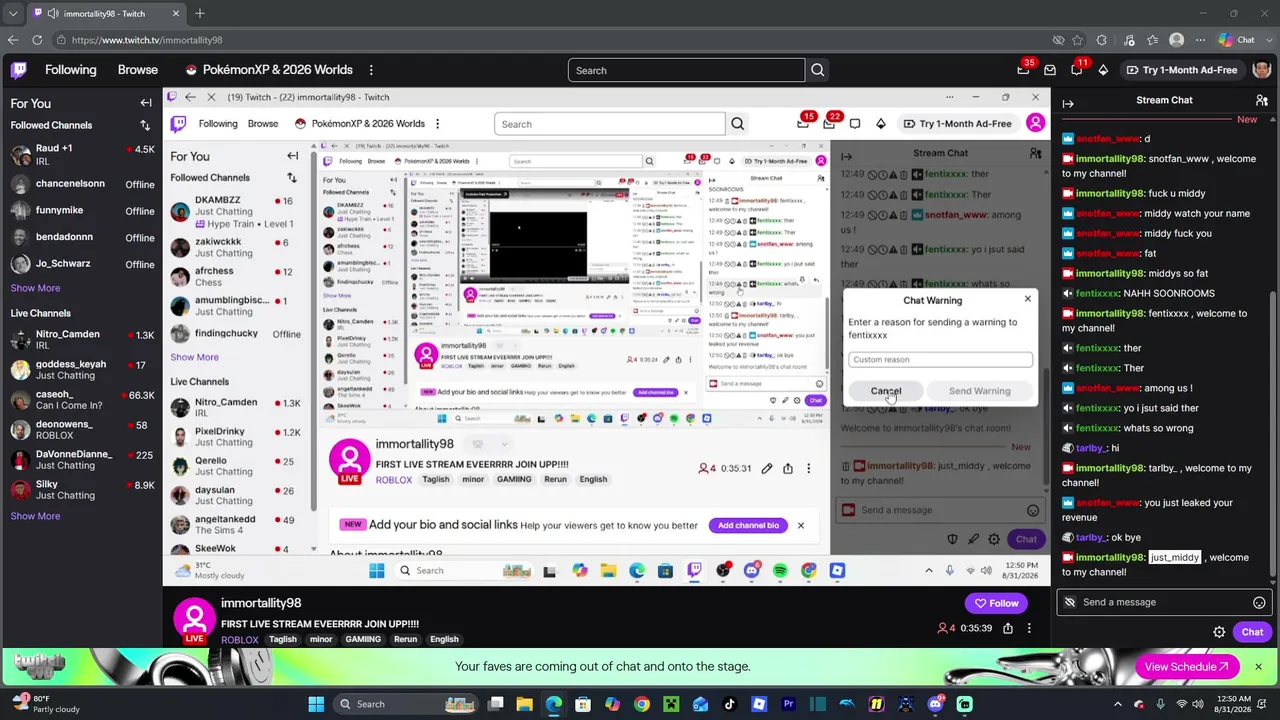Open Microsoft Edge from the taskbar
Image resolution: width=1280 pixels, height=720 pixels.
click(554, 704)
